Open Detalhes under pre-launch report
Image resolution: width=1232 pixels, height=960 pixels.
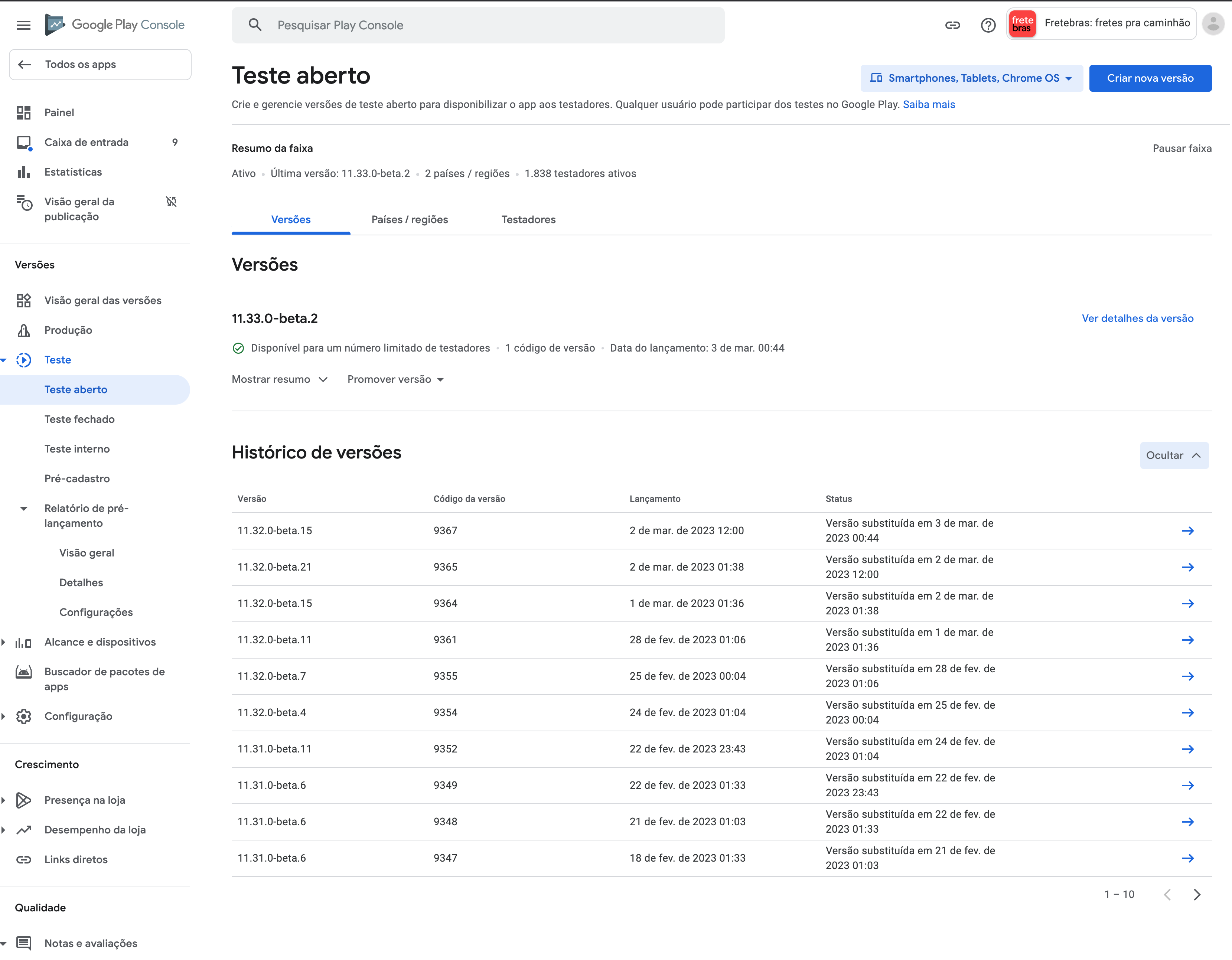click(81, 583)
